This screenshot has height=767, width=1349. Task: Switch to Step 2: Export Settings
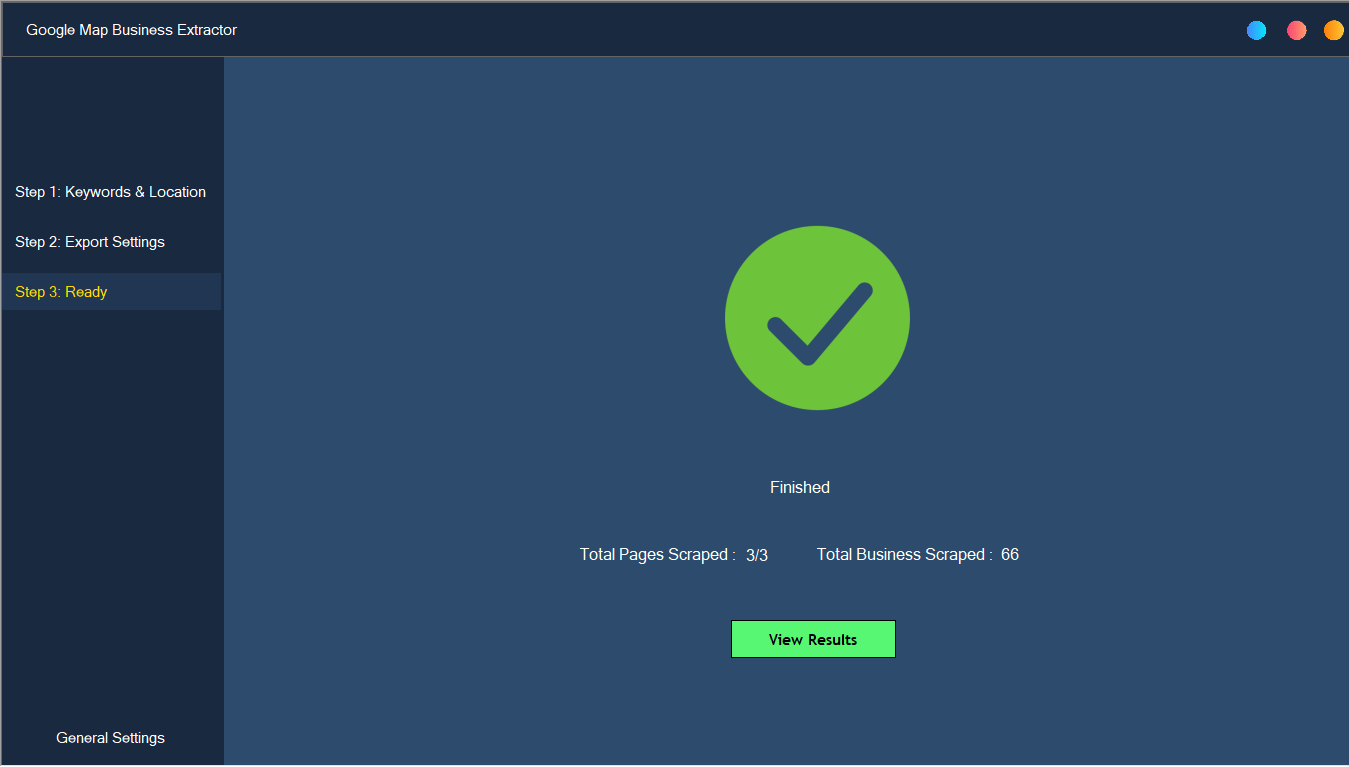tap(111, 242)
